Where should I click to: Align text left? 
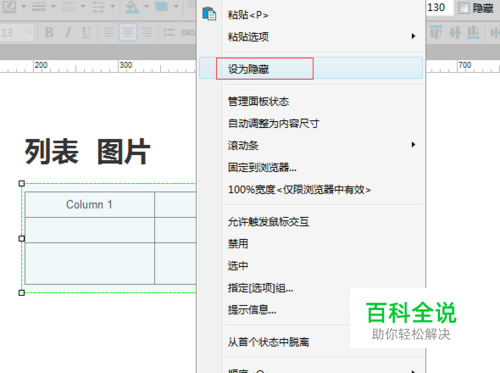tap(109, 32)
